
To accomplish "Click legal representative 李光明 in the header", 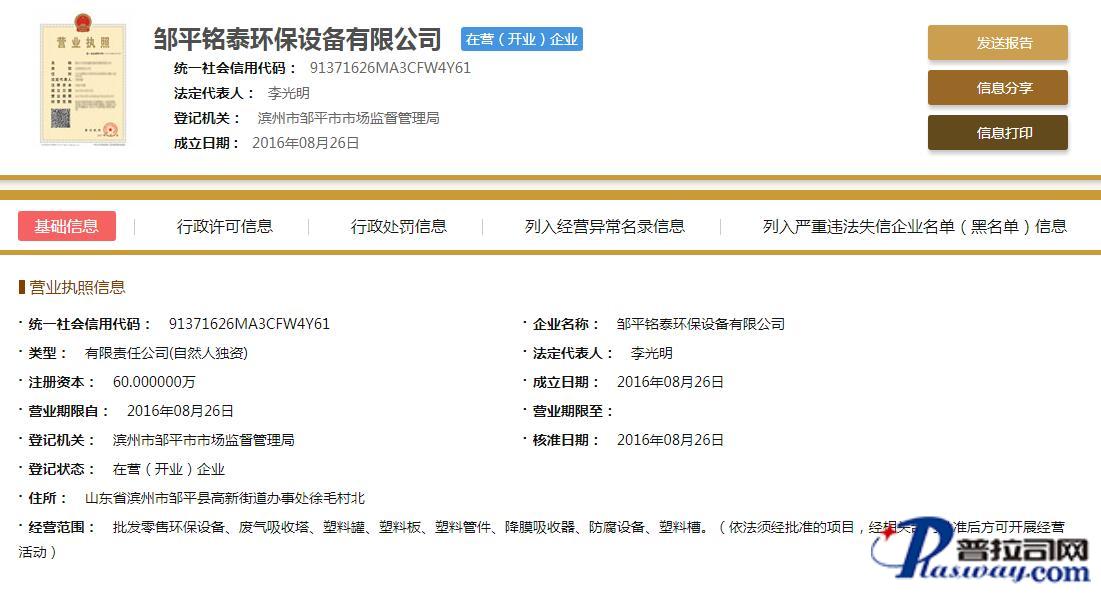I will (288, 93).
